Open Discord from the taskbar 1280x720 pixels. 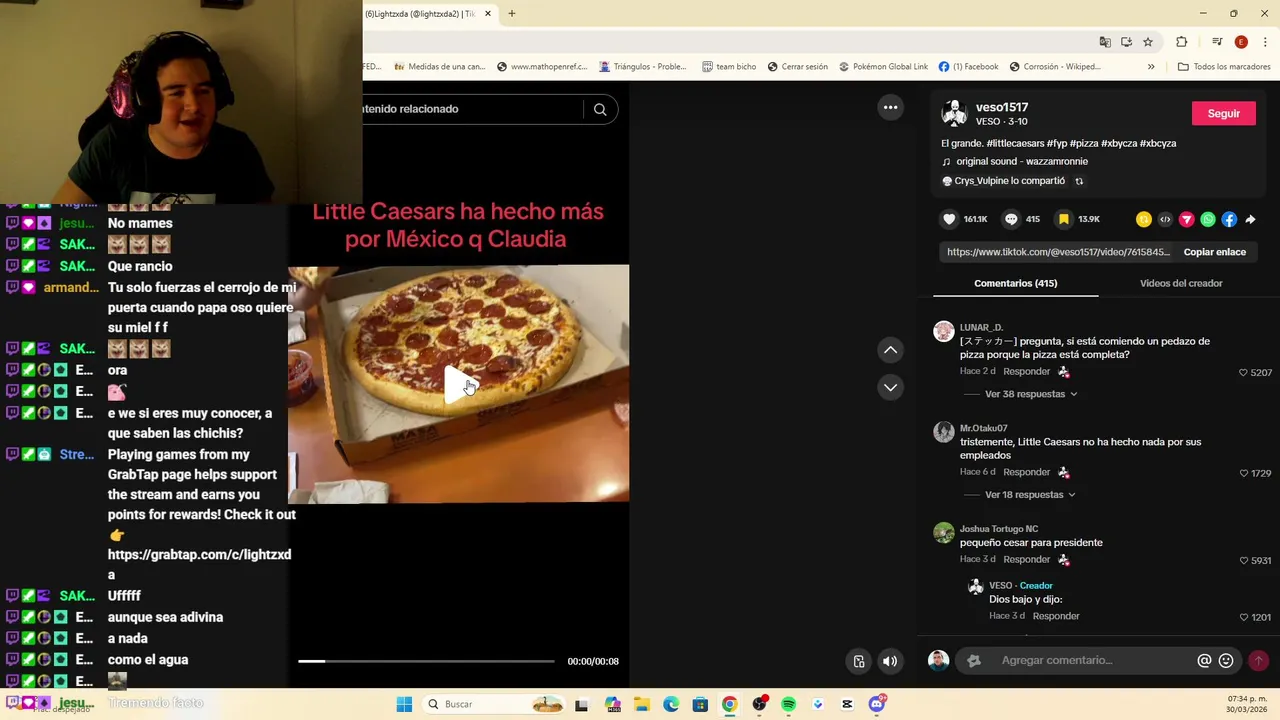point(877,704)
